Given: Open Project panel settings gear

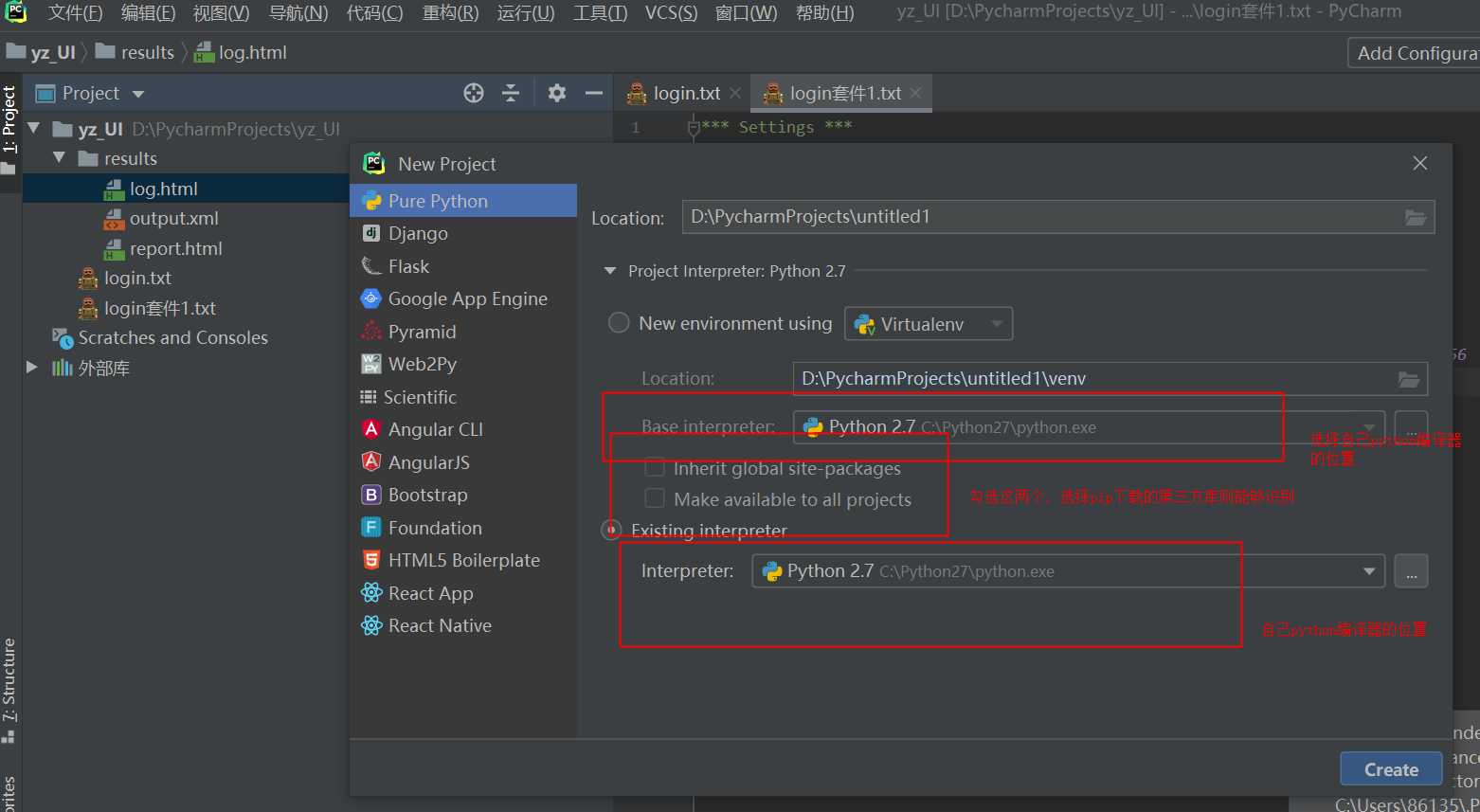Looking at the screenshot, I should click(x=557, y=93).
